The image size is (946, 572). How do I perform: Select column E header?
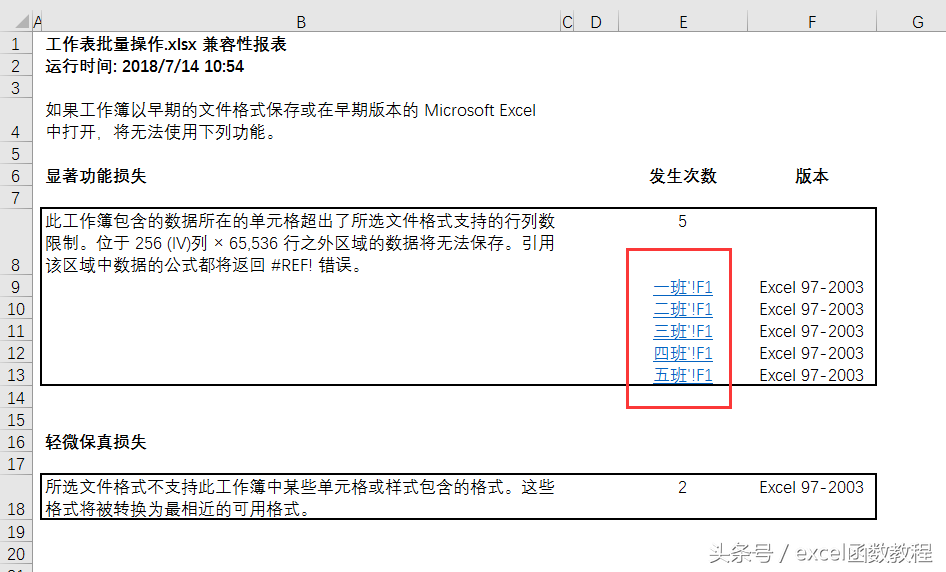point(683,22)
